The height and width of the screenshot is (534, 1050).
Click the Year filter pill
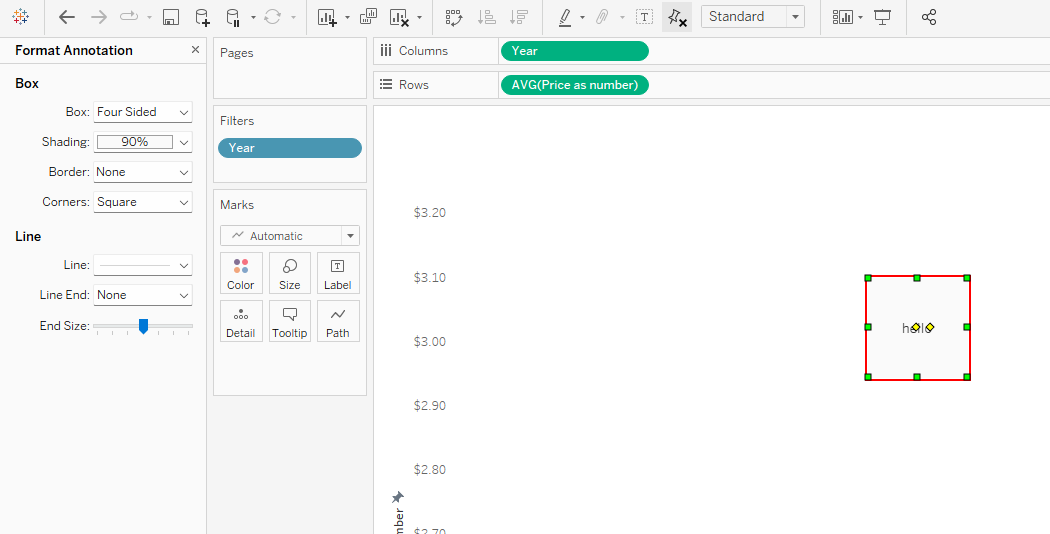[x=290, y=148]
